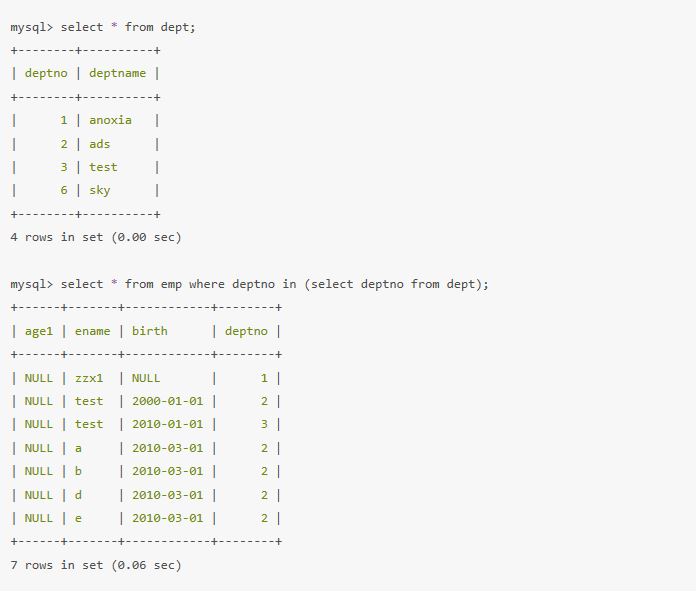Click the age1 column header
This screenshot has width=697, height=598.
(x=39, y=330)
